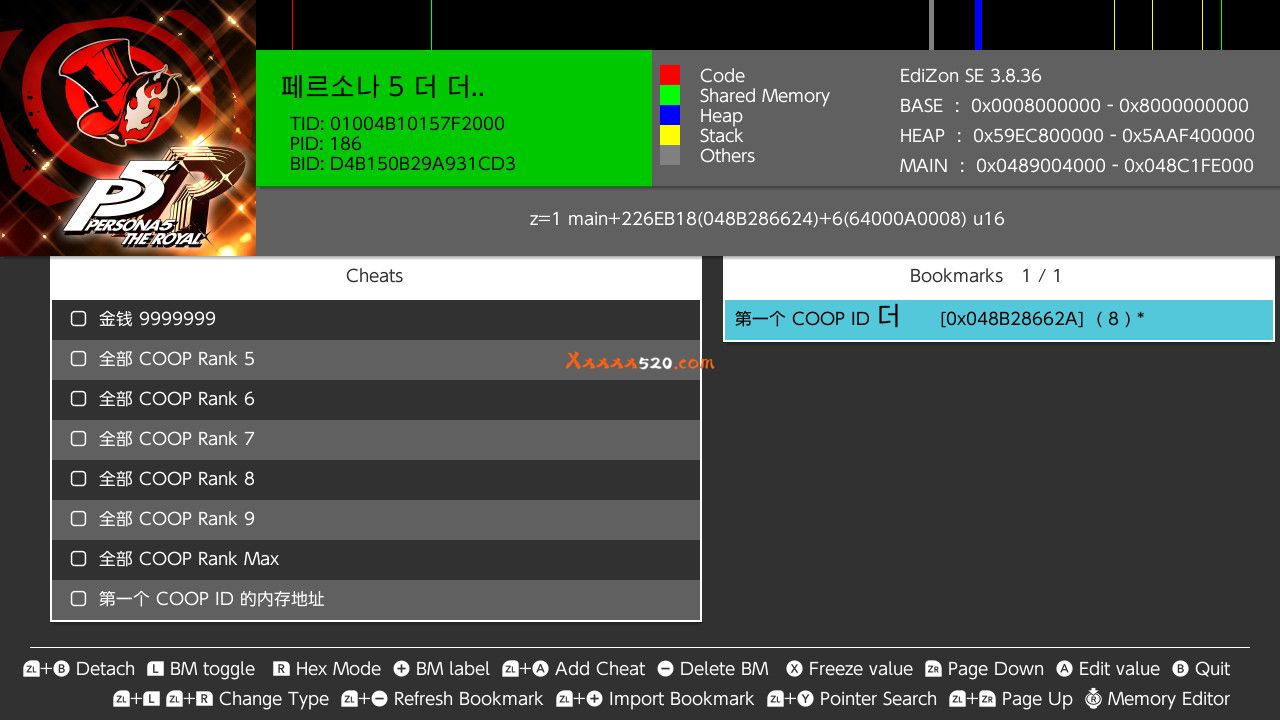This screenshot has width=1280, height=720.
Task: Tick the 全部 COOP Rank 7 checkbox
Action: click(78, 439)
